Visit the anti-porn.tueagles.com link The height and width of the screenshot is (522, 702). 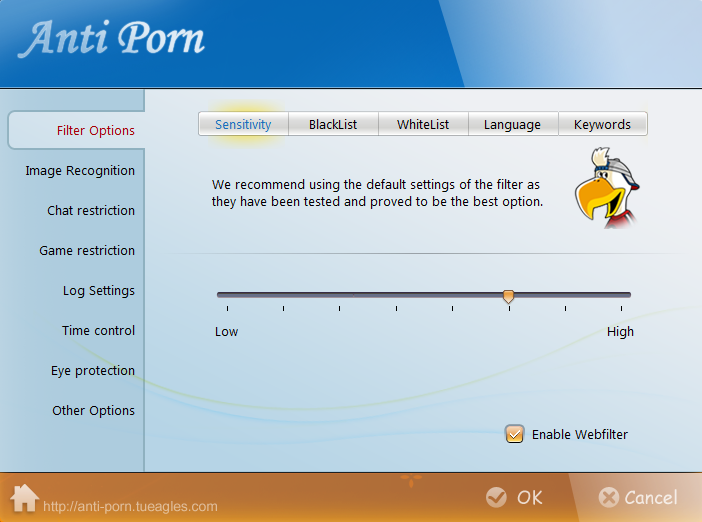130,506
